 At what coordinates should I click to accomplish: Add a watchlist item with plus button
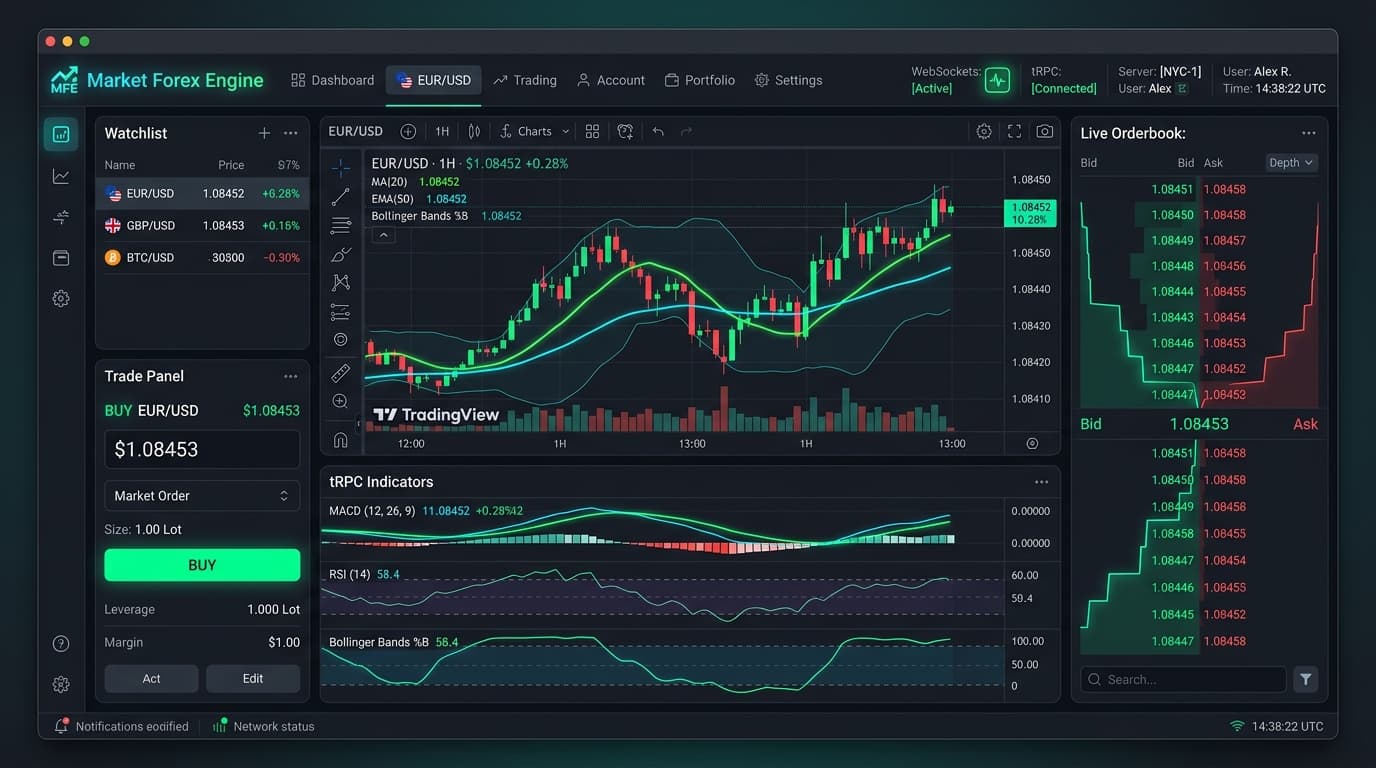coord(264,133)
